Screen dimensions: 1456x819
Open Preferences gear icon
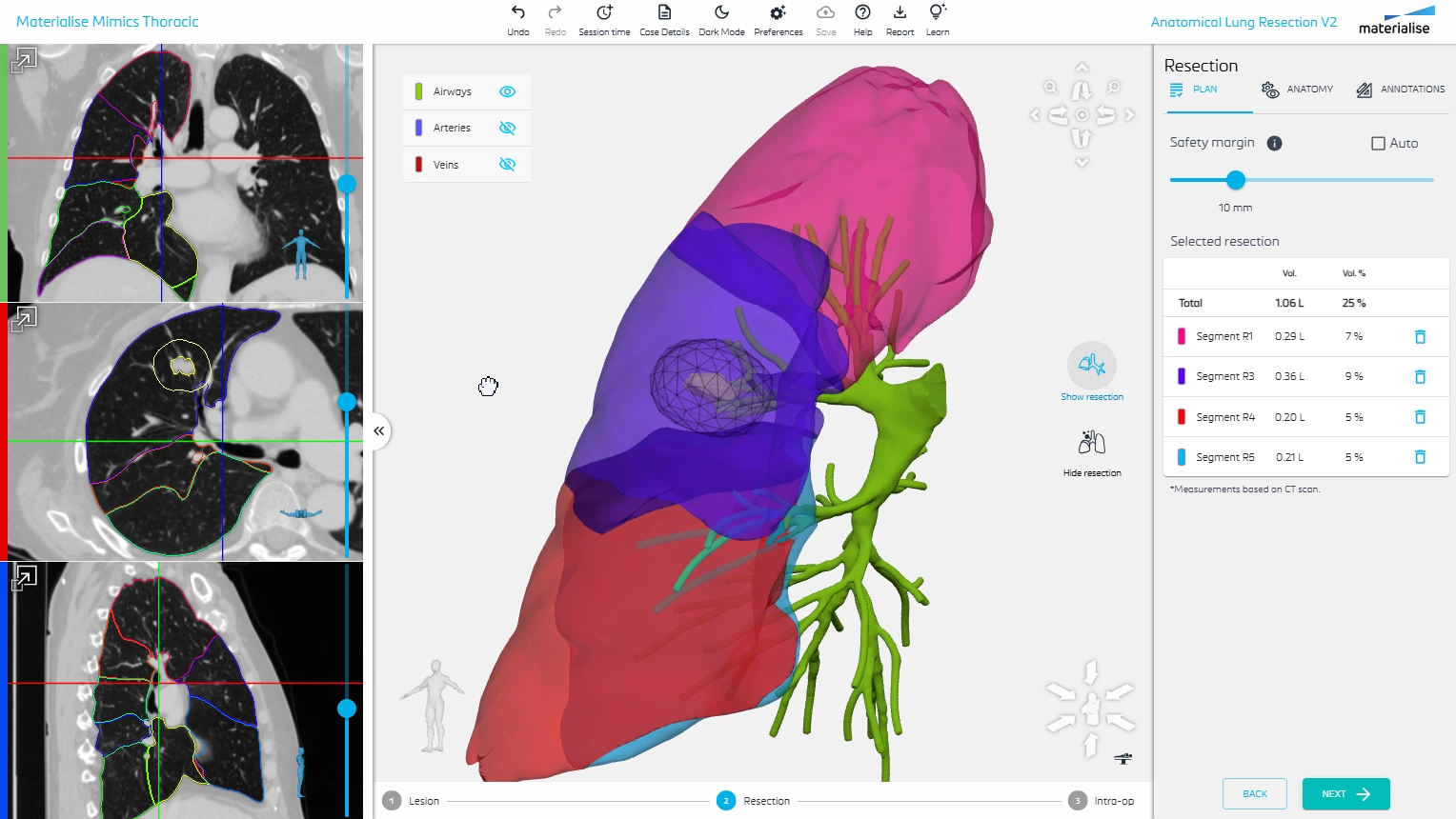(778, 13)
